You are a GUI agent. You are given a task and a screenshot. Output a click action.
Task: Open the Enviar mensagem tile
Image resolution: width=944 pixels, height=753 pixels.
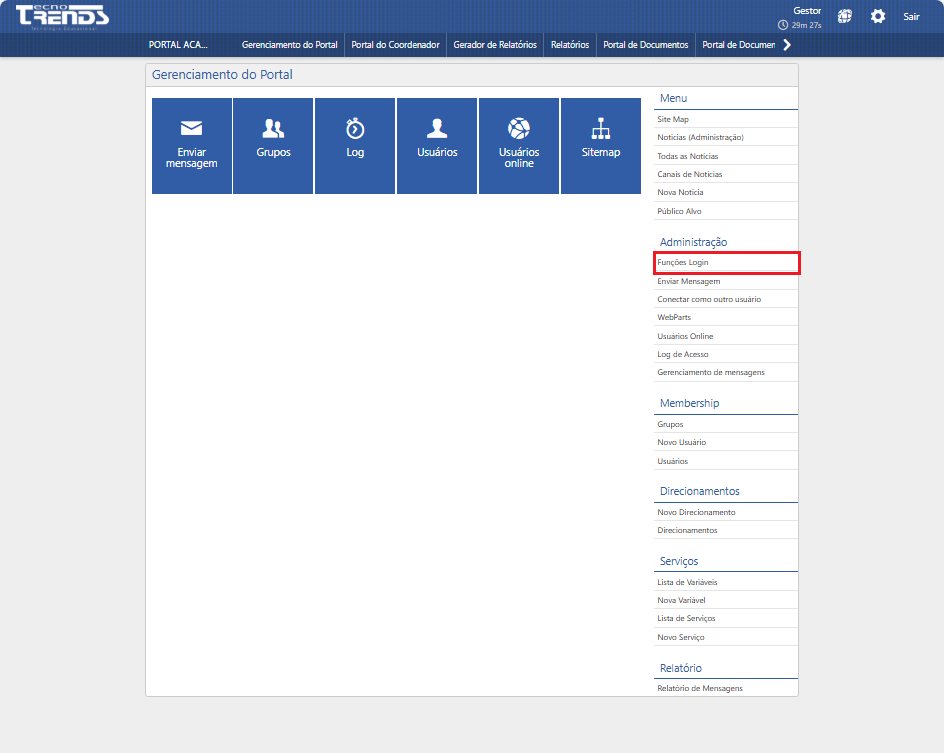(x=191, y=146)
